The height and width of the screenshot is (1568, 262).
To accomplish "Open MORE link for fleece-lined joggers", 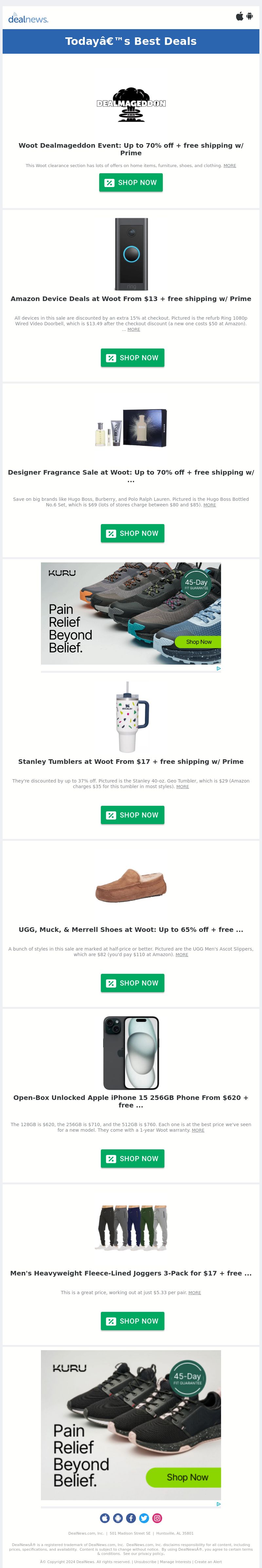I will point(194,1292).
